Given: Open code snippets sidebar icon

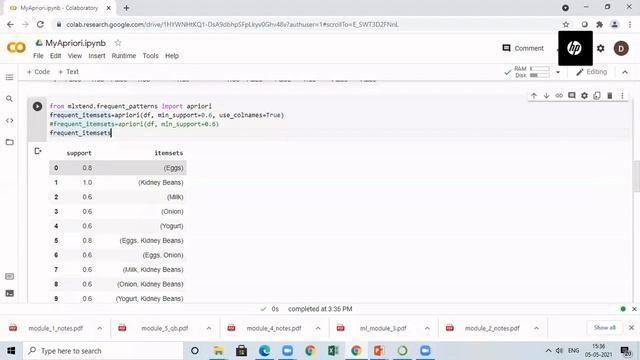Looking at the screenshot, I should click(x=9, y=121).
